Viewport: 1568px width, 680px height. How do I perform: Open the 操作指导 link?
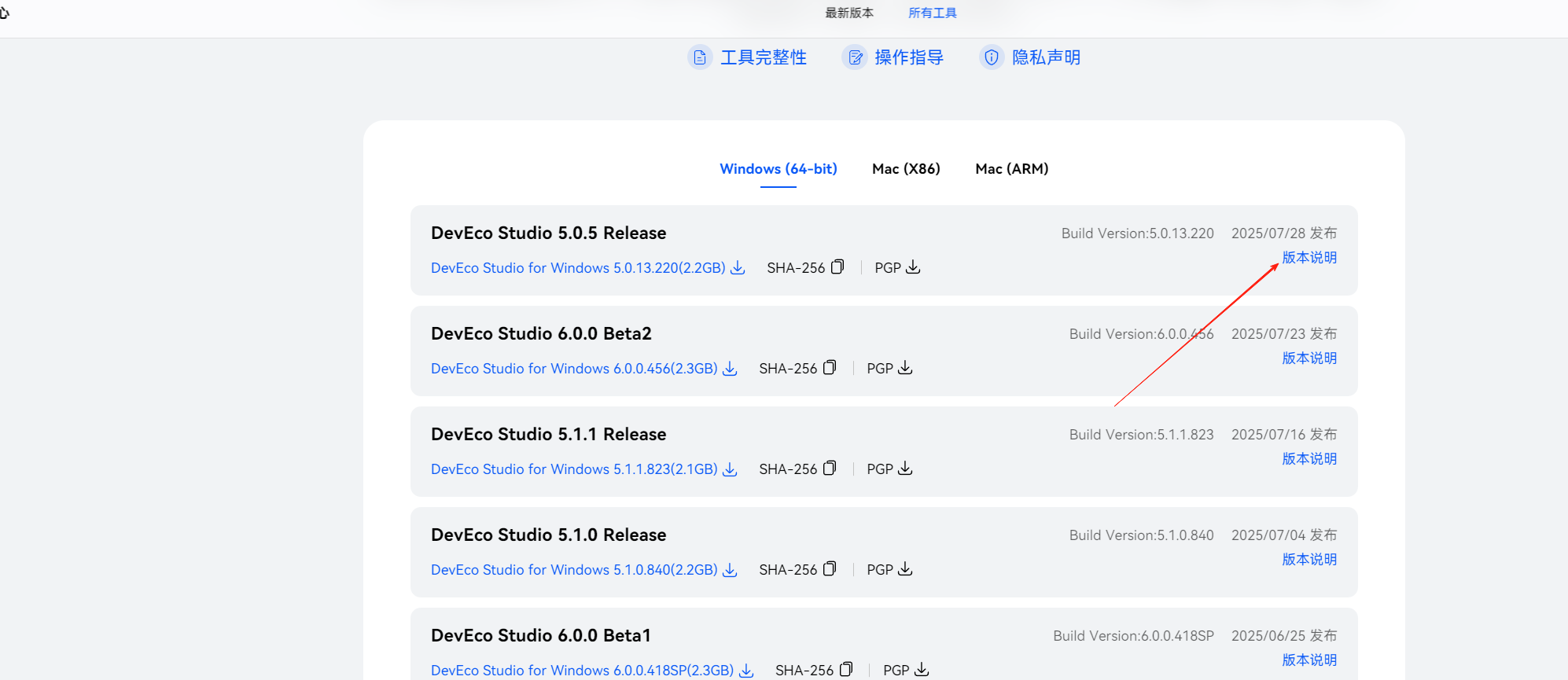click(x=909, y=57)
